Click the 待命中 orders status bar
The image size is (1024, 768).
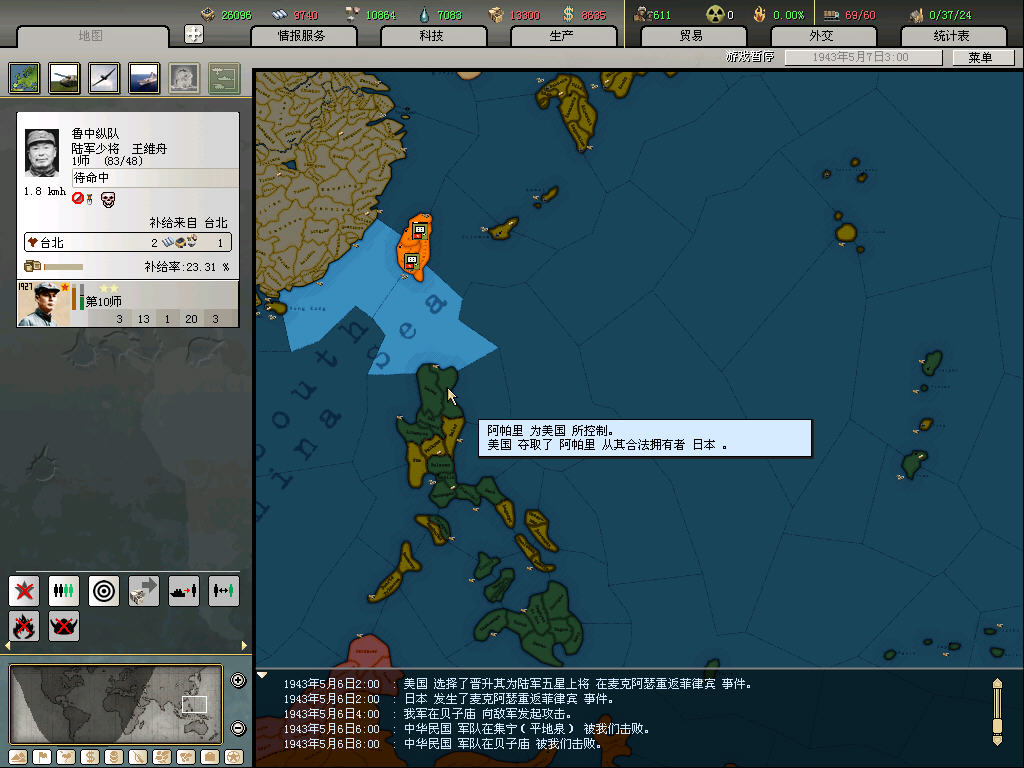click(x=155, y=178)
